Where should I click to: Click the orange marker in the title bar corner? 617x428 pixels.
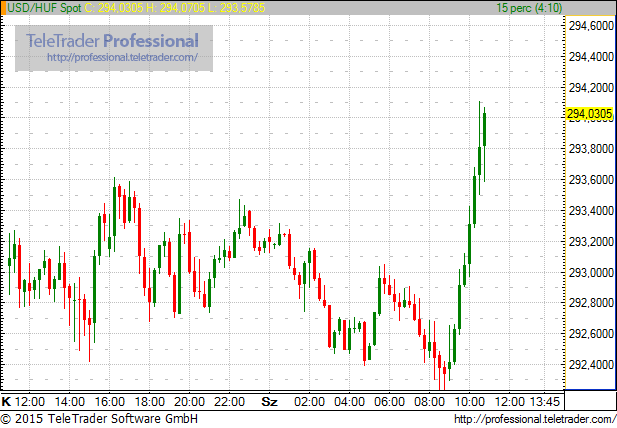(3, 8)
